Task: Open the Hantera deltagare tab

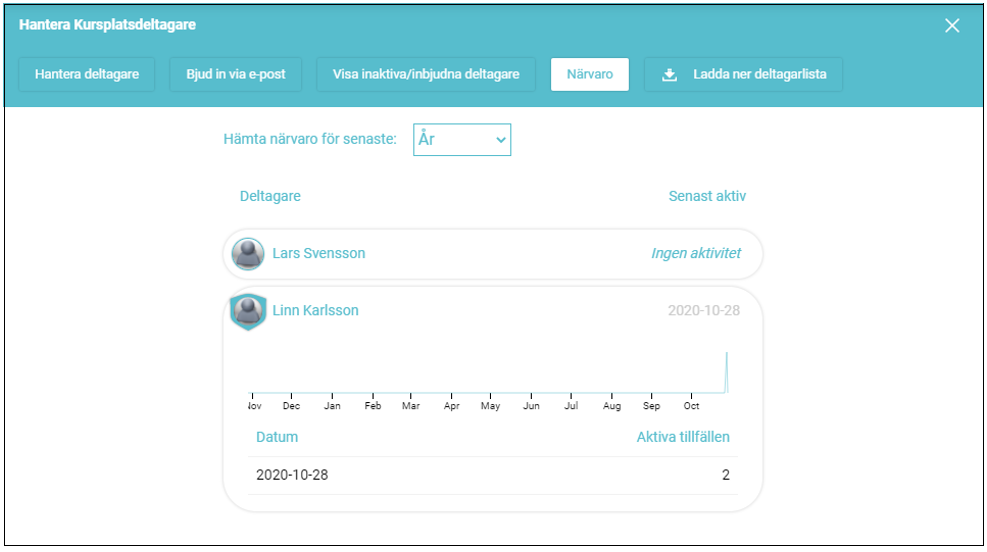Action: [87, 74]
